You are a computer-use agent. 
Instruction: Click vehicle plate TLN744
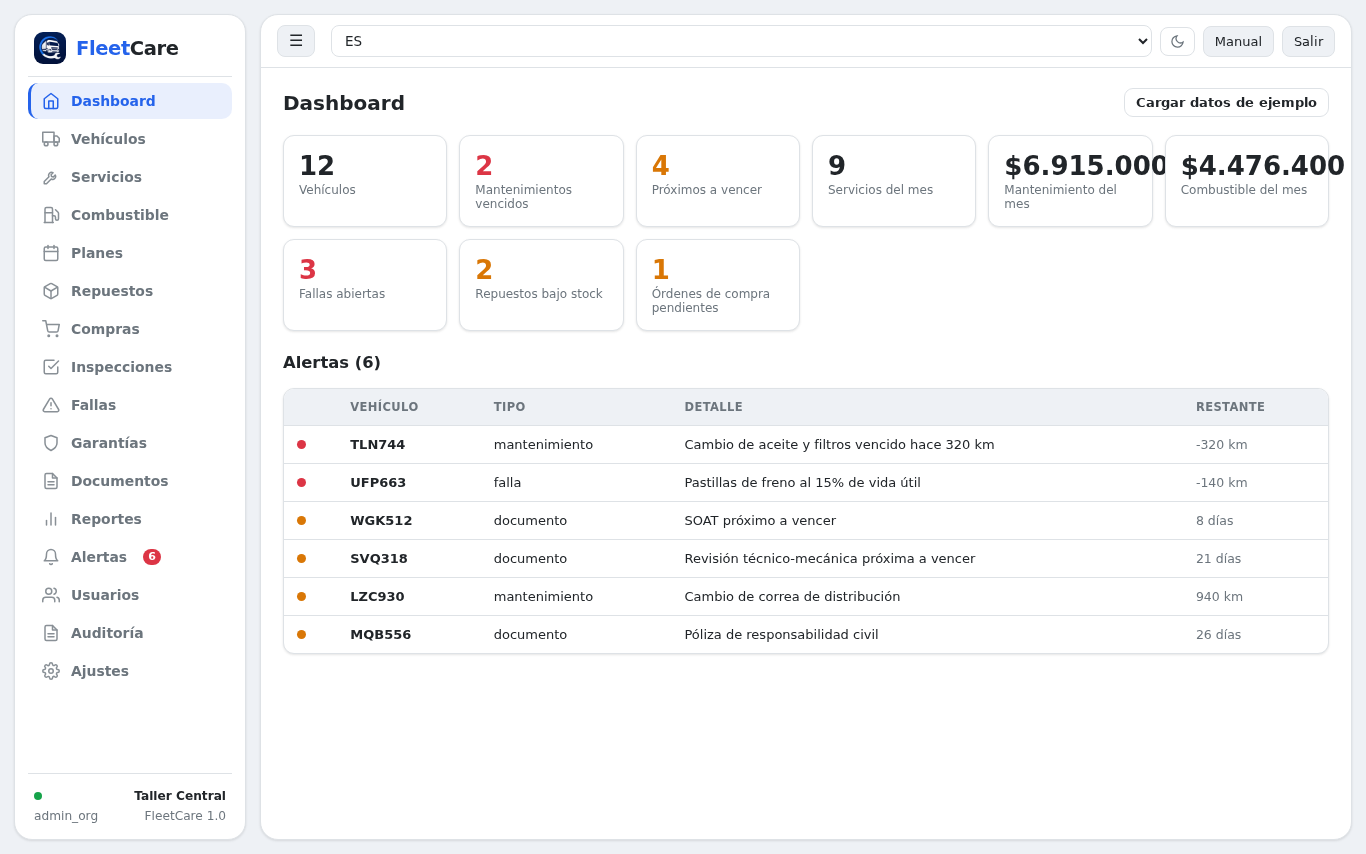tap(377, 445)
